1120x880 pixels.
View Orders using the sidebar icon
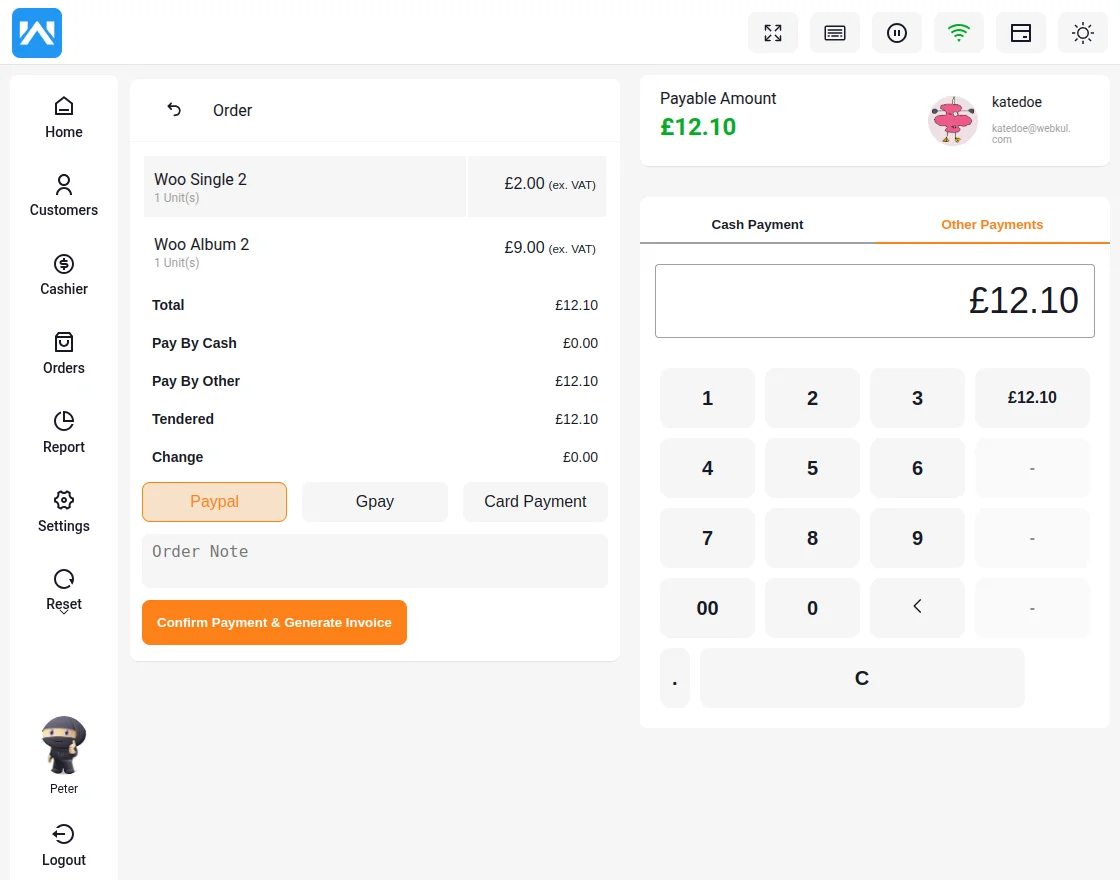tap(63, 353)
